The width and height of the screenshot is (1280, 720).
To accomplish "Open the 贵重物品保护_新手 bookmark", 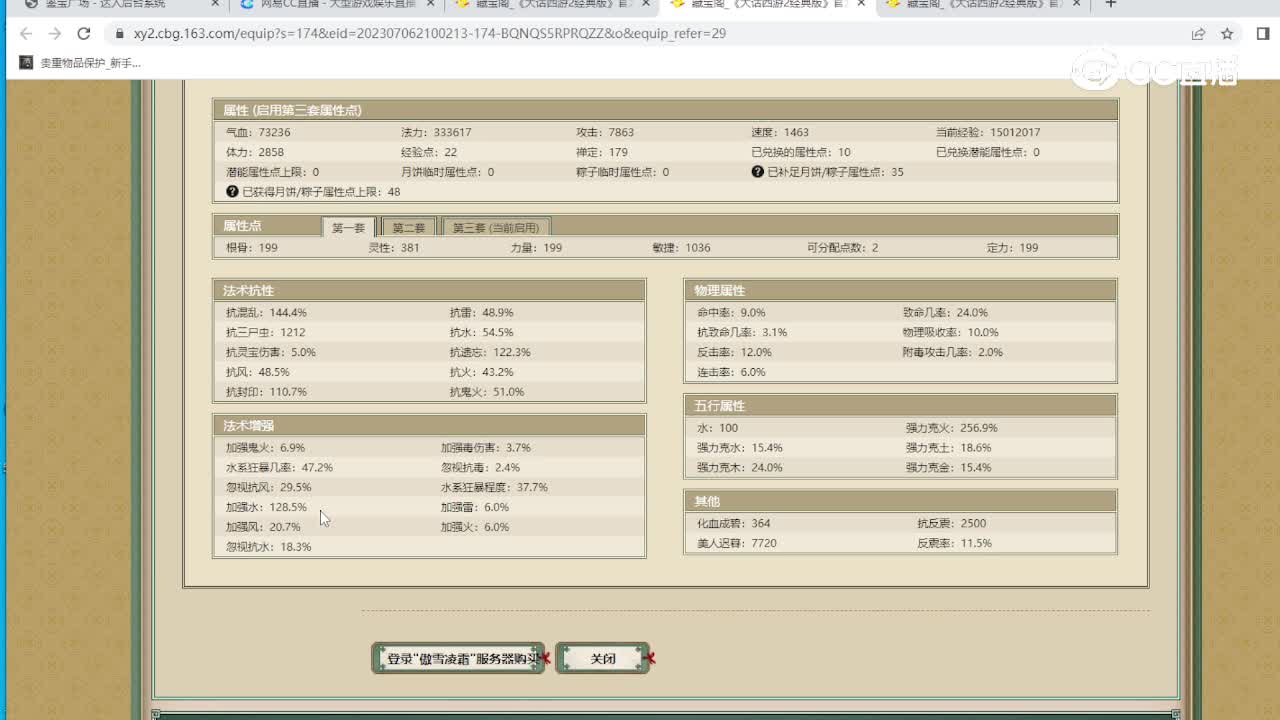I will point(80,63).
